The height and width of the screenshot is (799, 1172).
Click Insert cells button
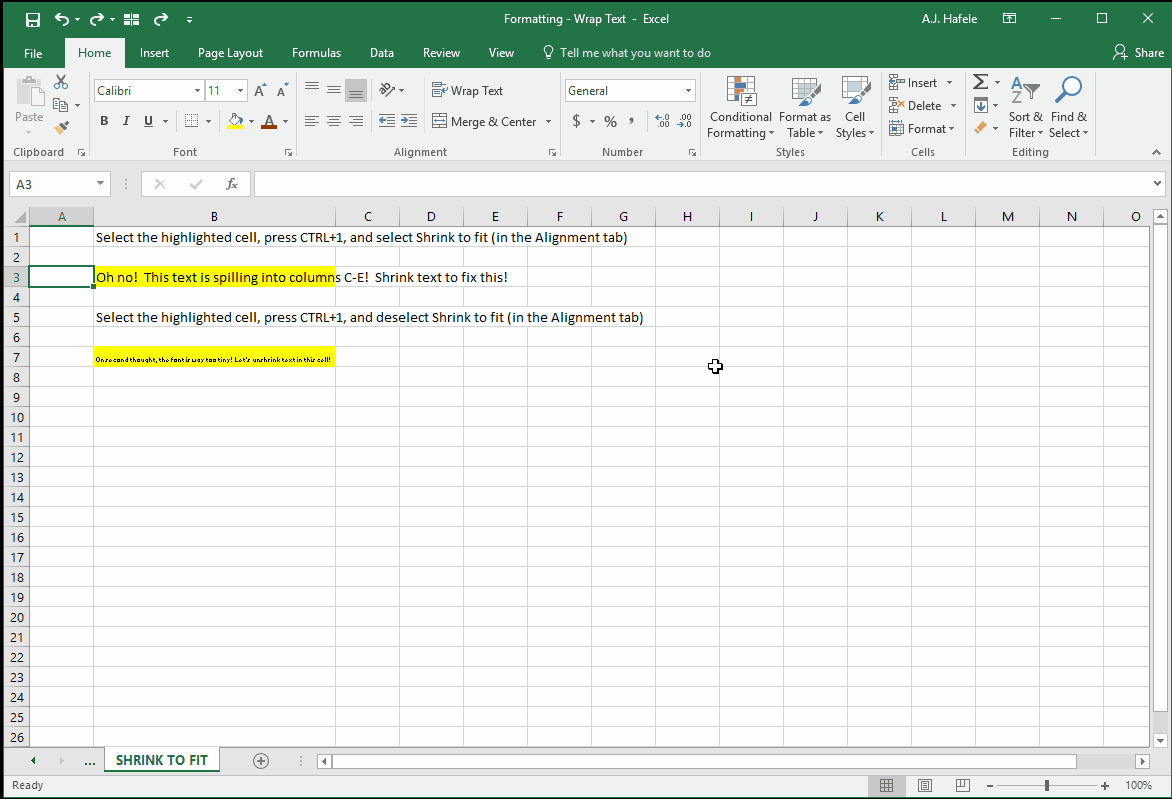pyautogui.click(x=914, y=82)
